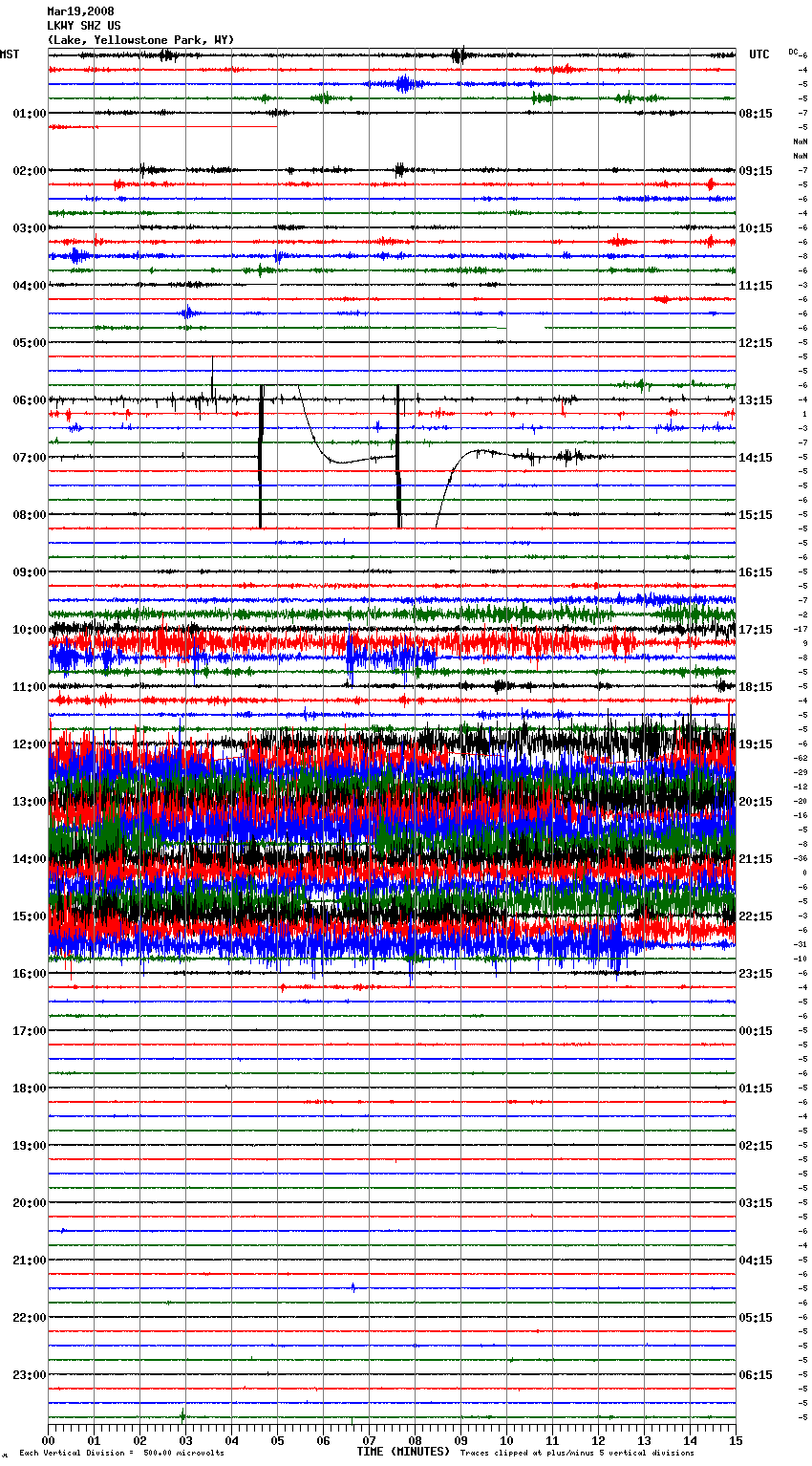Click the 21:15 UTC time label

point(756,859)
